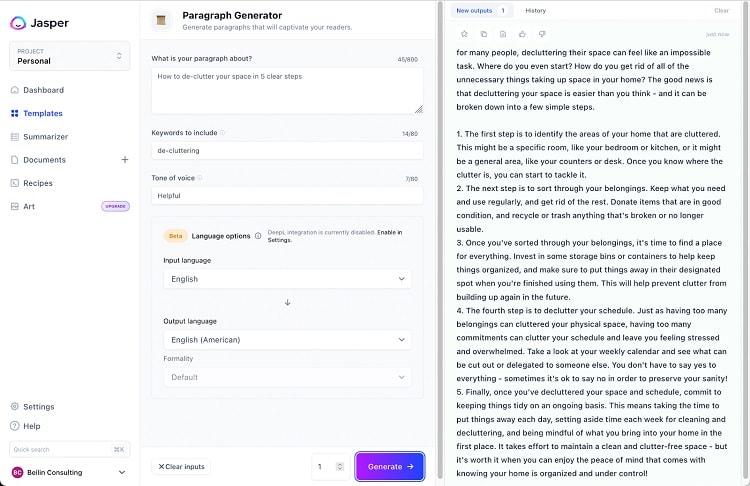
Task: Focus the Tone of voice field
Action: tap(287, 196)
